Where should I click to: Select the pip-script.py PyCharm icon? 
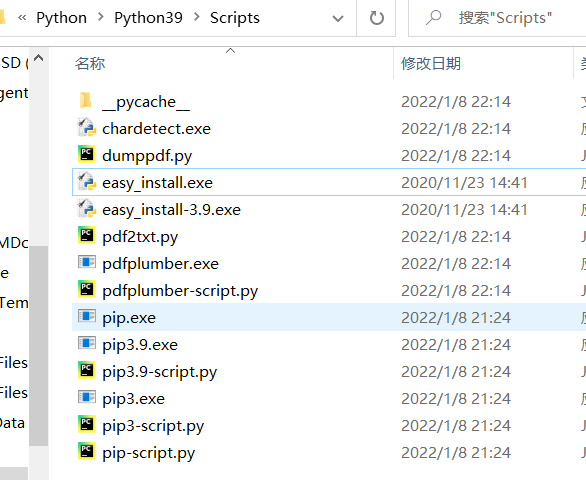pos(86,451)
